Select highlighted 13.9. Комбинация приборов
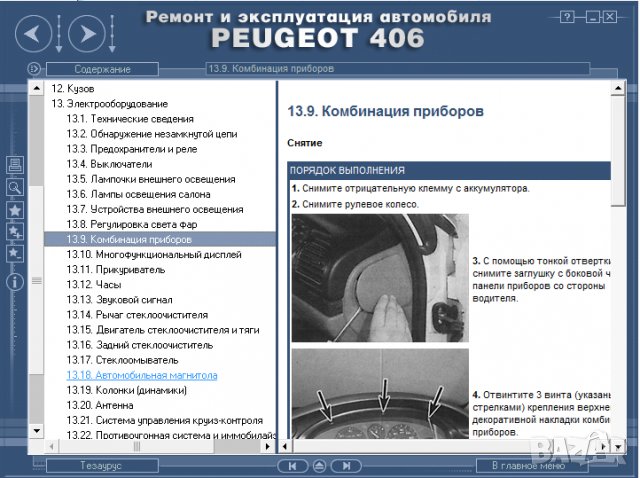The width and height of the screenshot is (640, 478). click(x=160, y=239)
